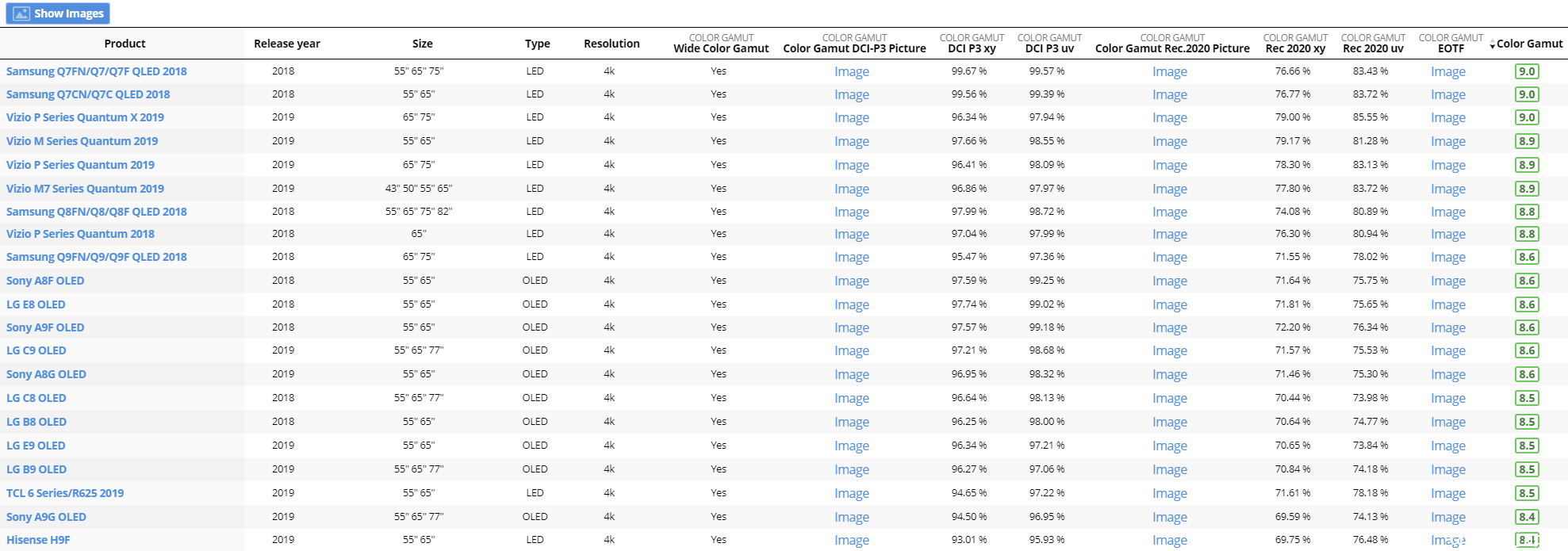The image size is (1568, 551).
Task: Go to the Sony A9F OLED page
Action: pos(45,327)
